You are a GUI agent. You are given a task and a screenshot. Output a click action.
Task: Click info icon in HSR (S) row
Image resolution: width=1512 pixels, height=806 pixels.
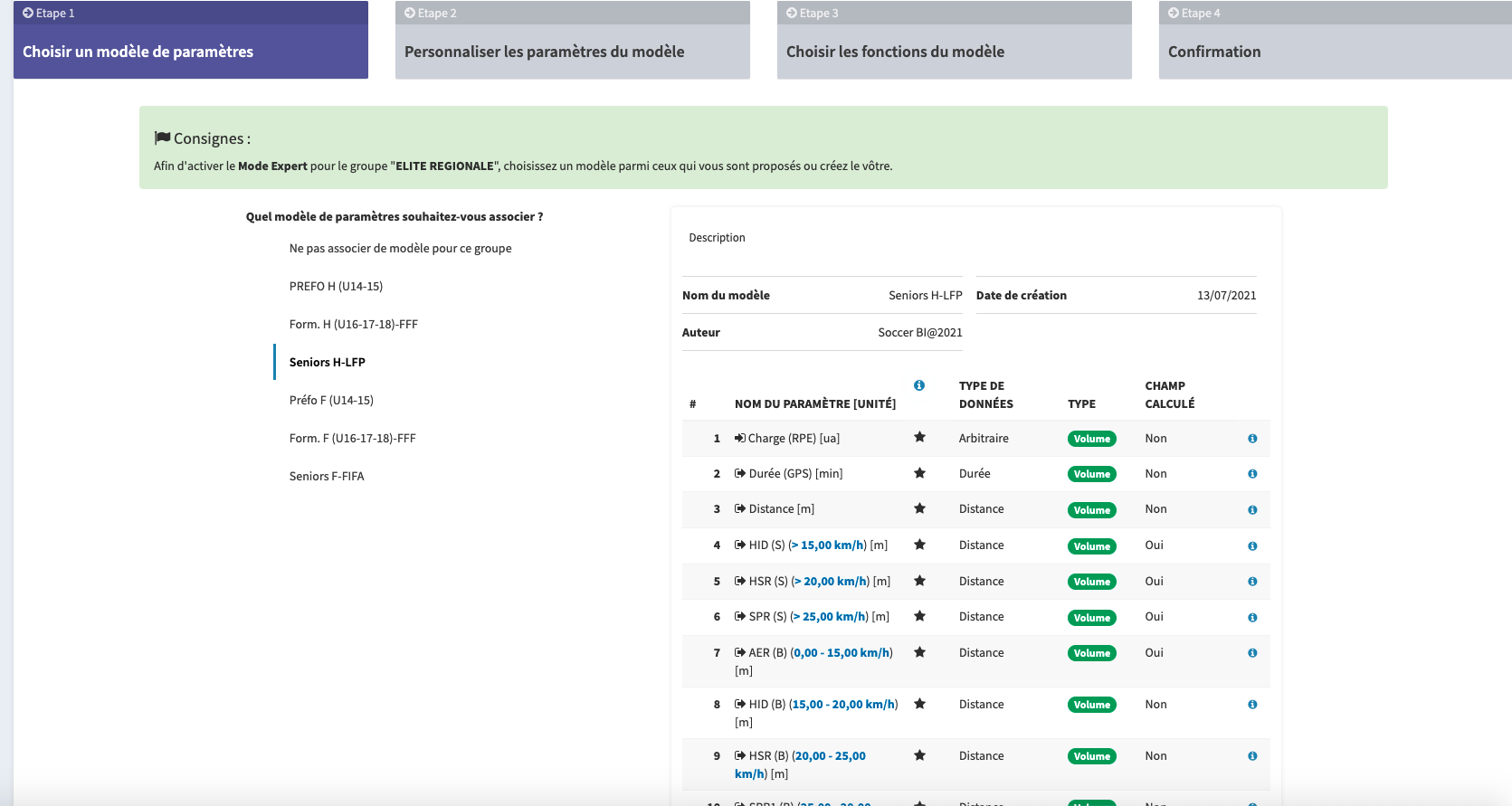click(1252, 582)
